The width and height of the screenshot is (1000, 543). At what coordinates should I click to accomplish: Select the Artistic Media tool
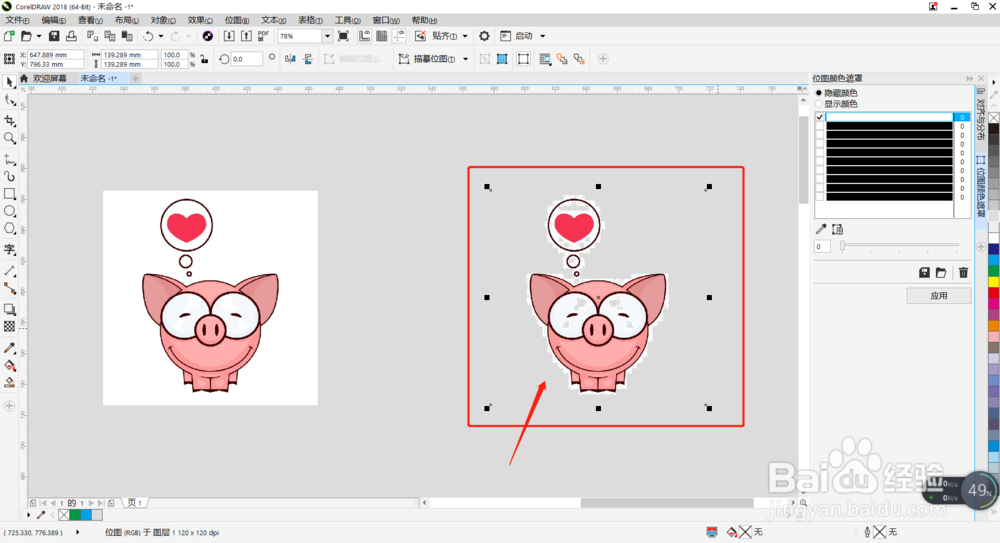pos(10,176)
